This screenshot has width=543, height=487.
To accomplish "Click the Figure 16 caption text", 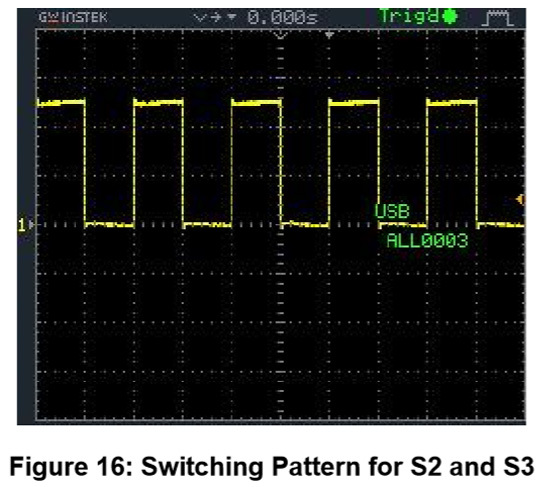I will [x=272, y=466].
